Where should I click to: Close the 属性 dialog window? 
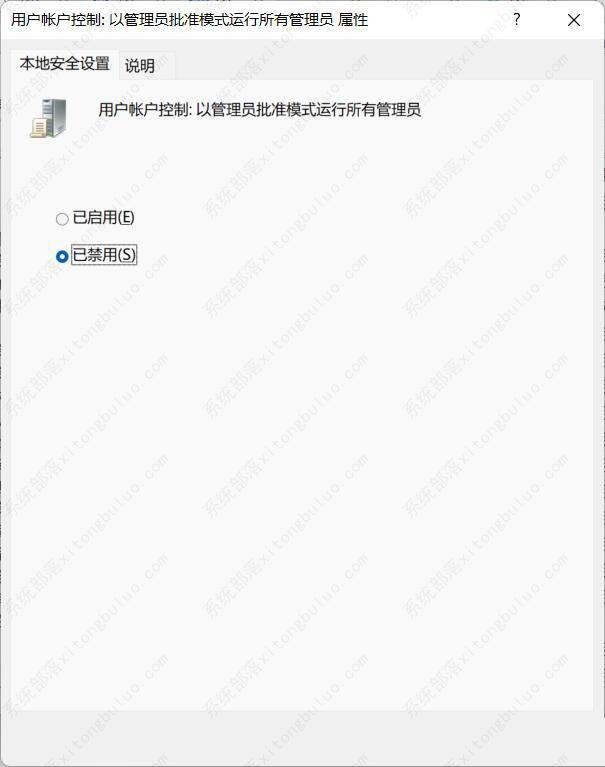click(x=574, y=20)
